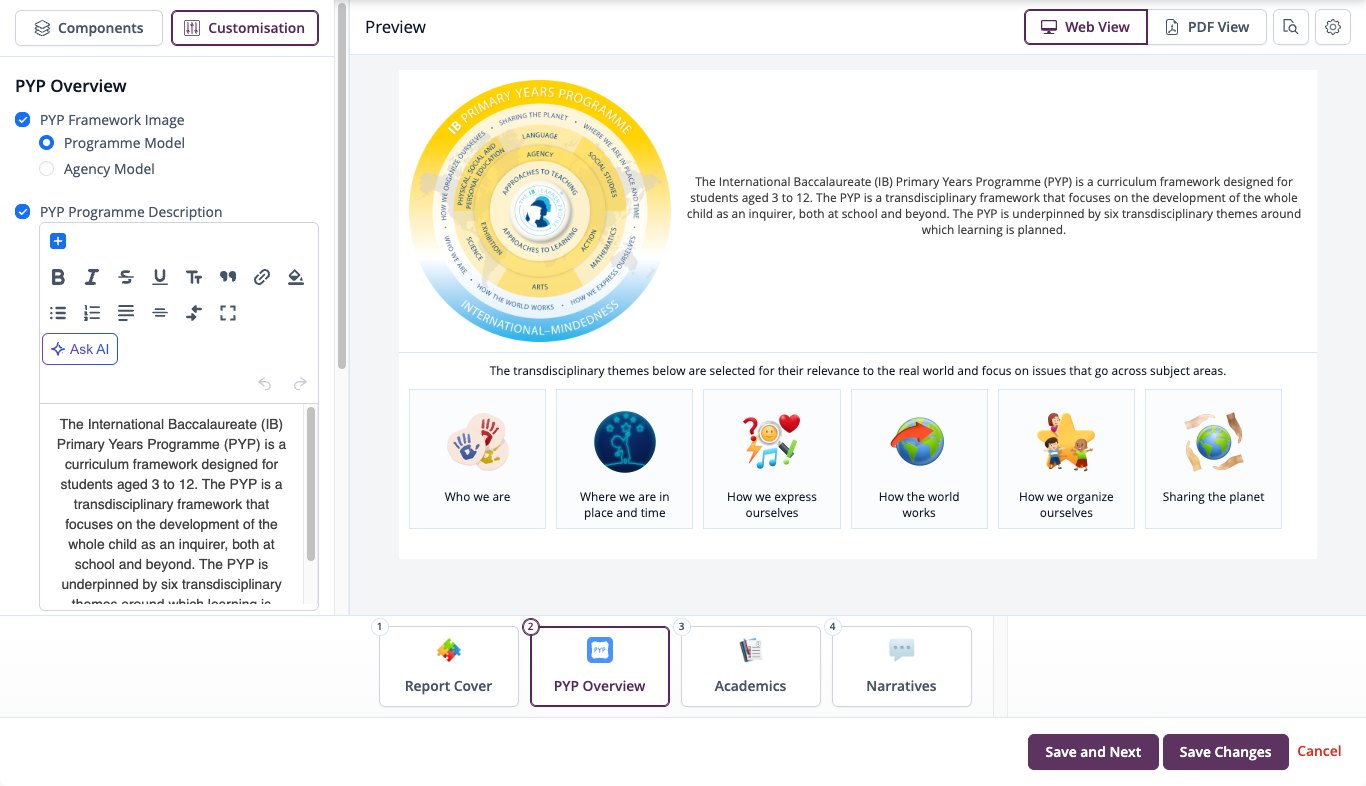Image resolution: width=1366 pixels, height=786 pixels.
Task: Open the preview settings gear
Action: click(x=1333, y=27)
